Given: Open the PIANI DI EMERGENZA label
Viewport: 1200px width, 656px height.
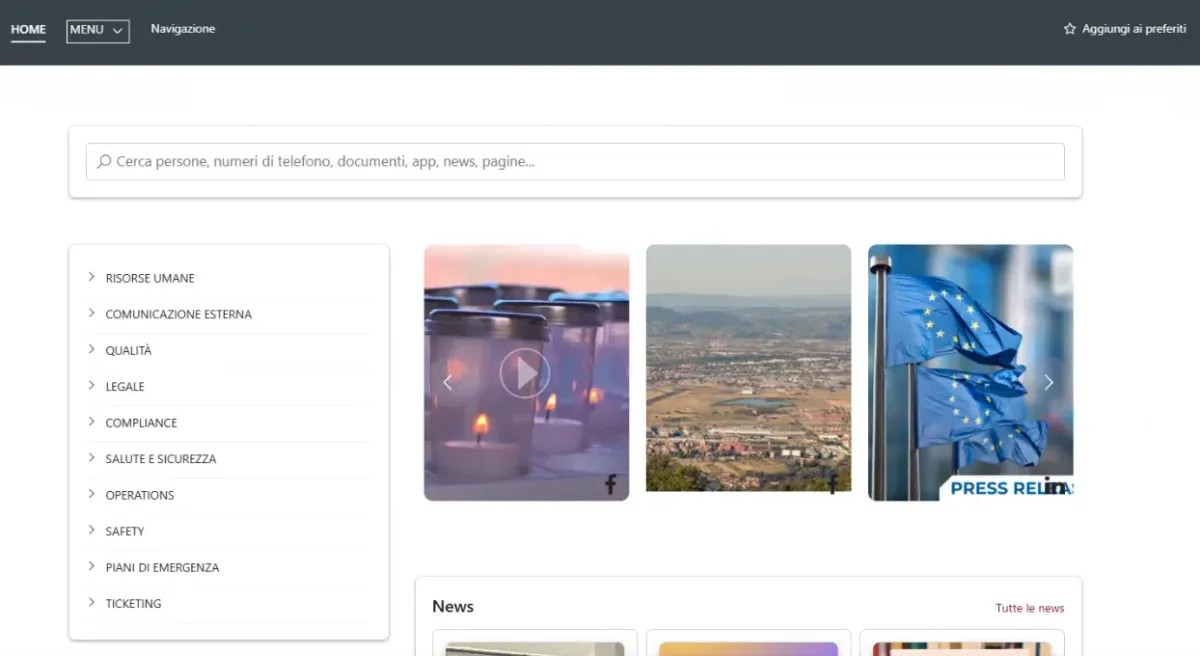Looking at the screenshot, I should [x=162, y=567].
